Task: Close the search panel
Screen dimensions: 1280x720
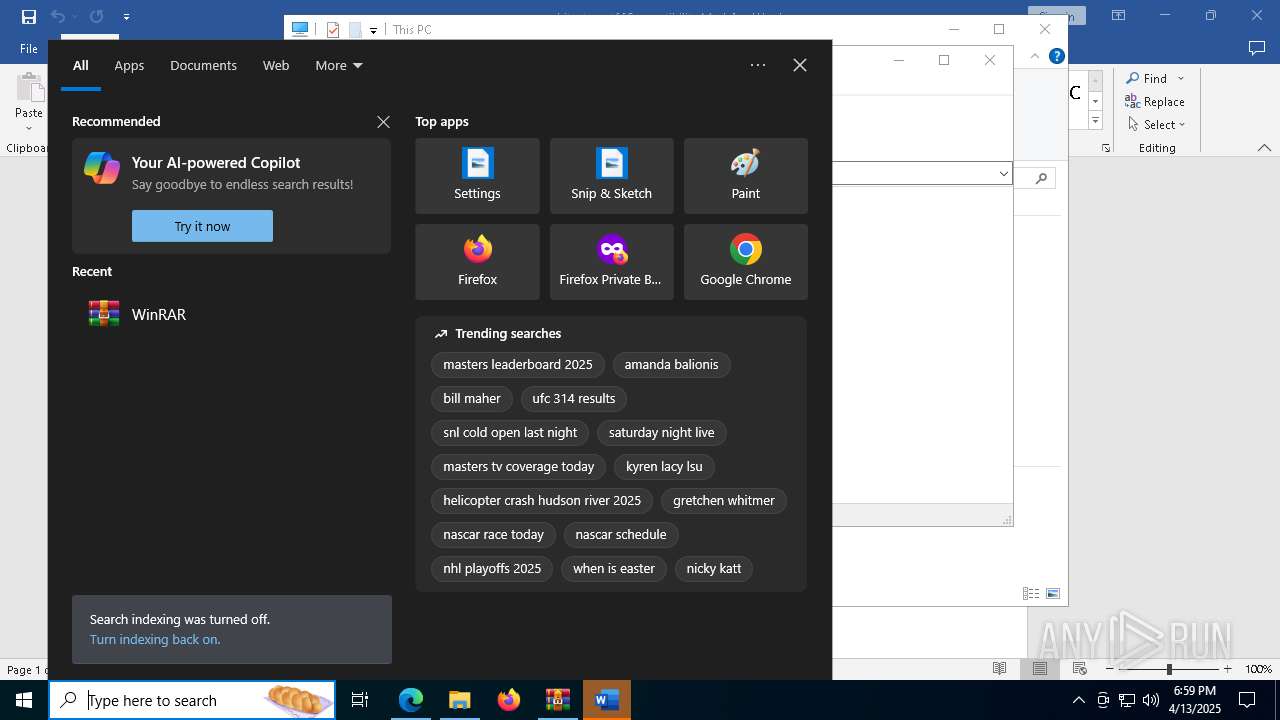Action: [x=800, y=65]
